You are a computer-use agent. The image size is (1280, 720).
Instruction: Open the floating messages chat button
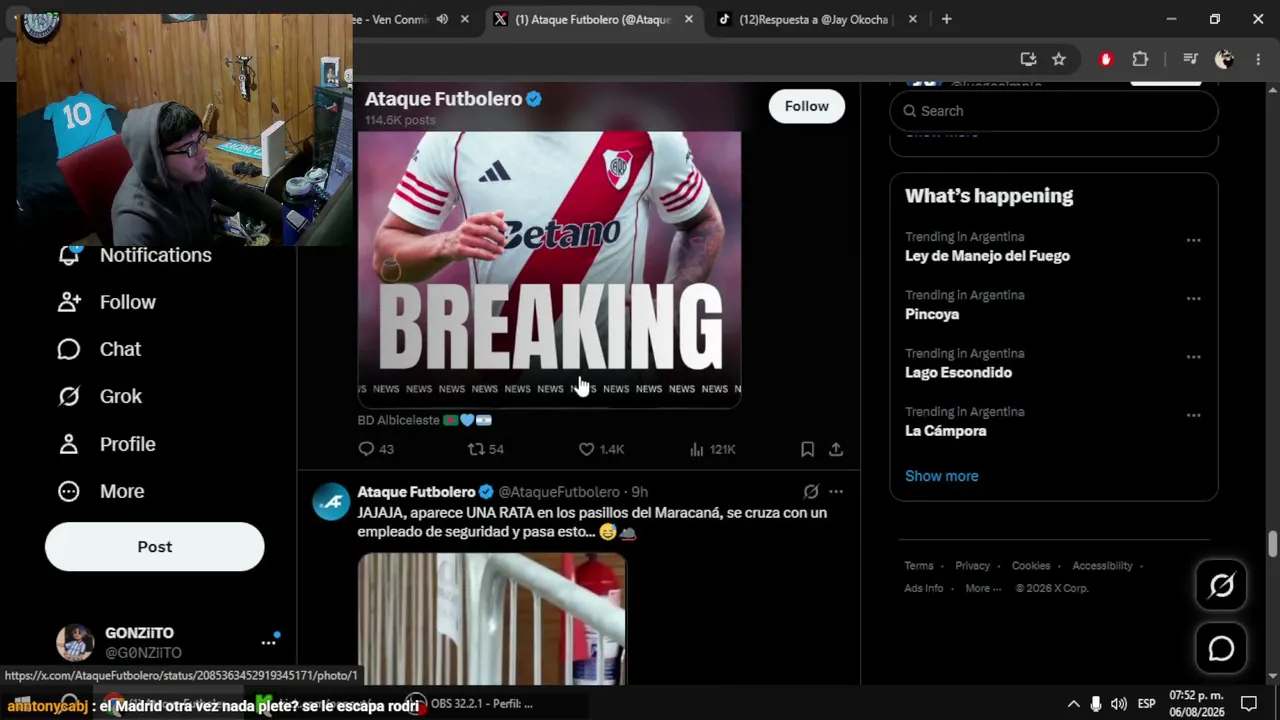[x=1221, y=649]
